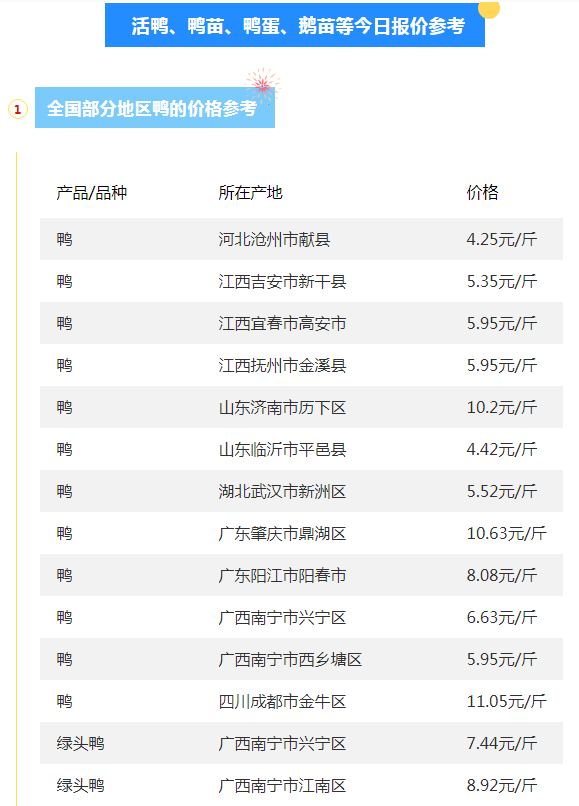Click the 10.63元/斤 price cell
The image size is (579, 806).
click(x=506, y=534)
